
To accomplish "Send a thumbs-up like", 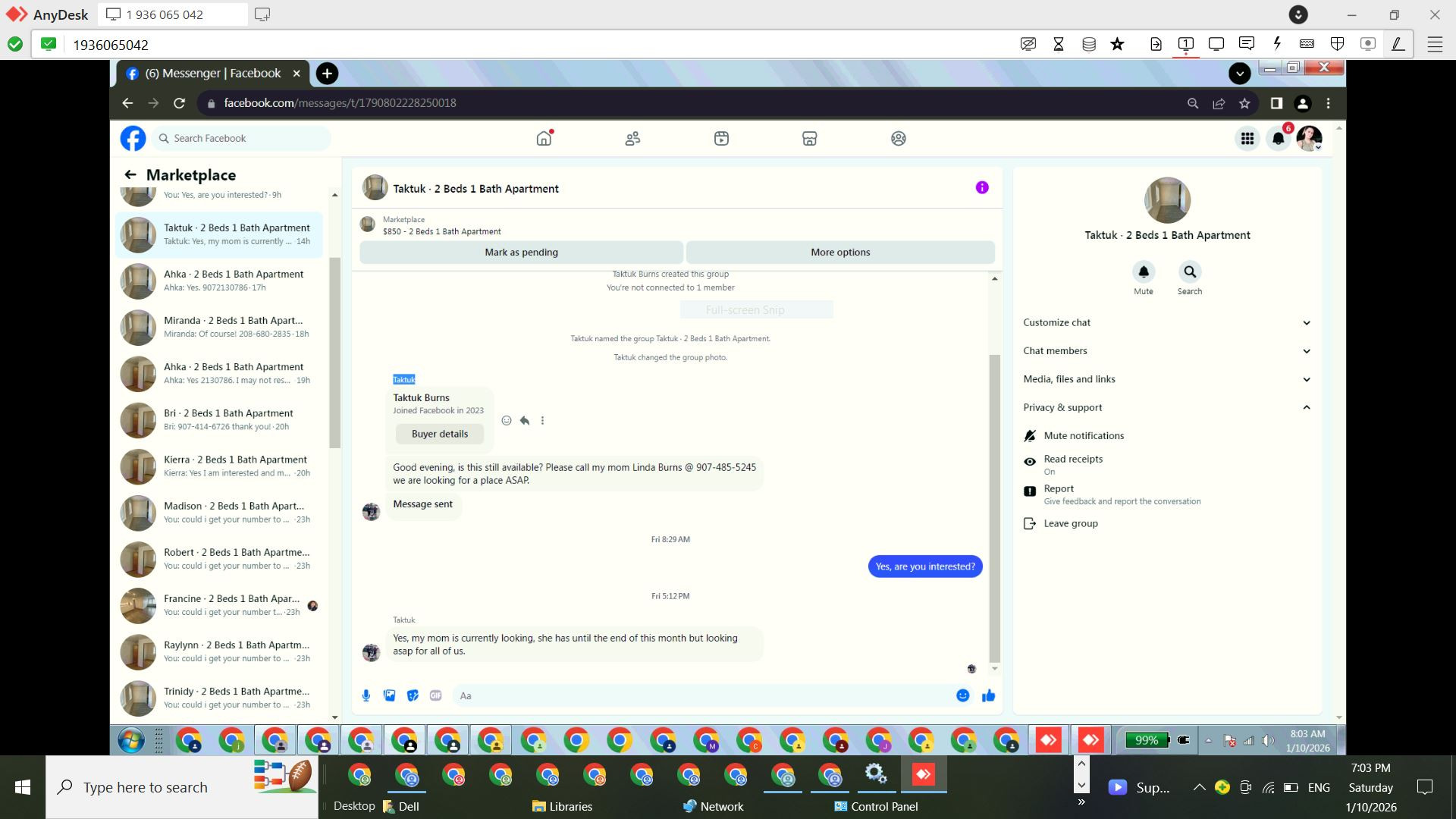I will point(988,695).
